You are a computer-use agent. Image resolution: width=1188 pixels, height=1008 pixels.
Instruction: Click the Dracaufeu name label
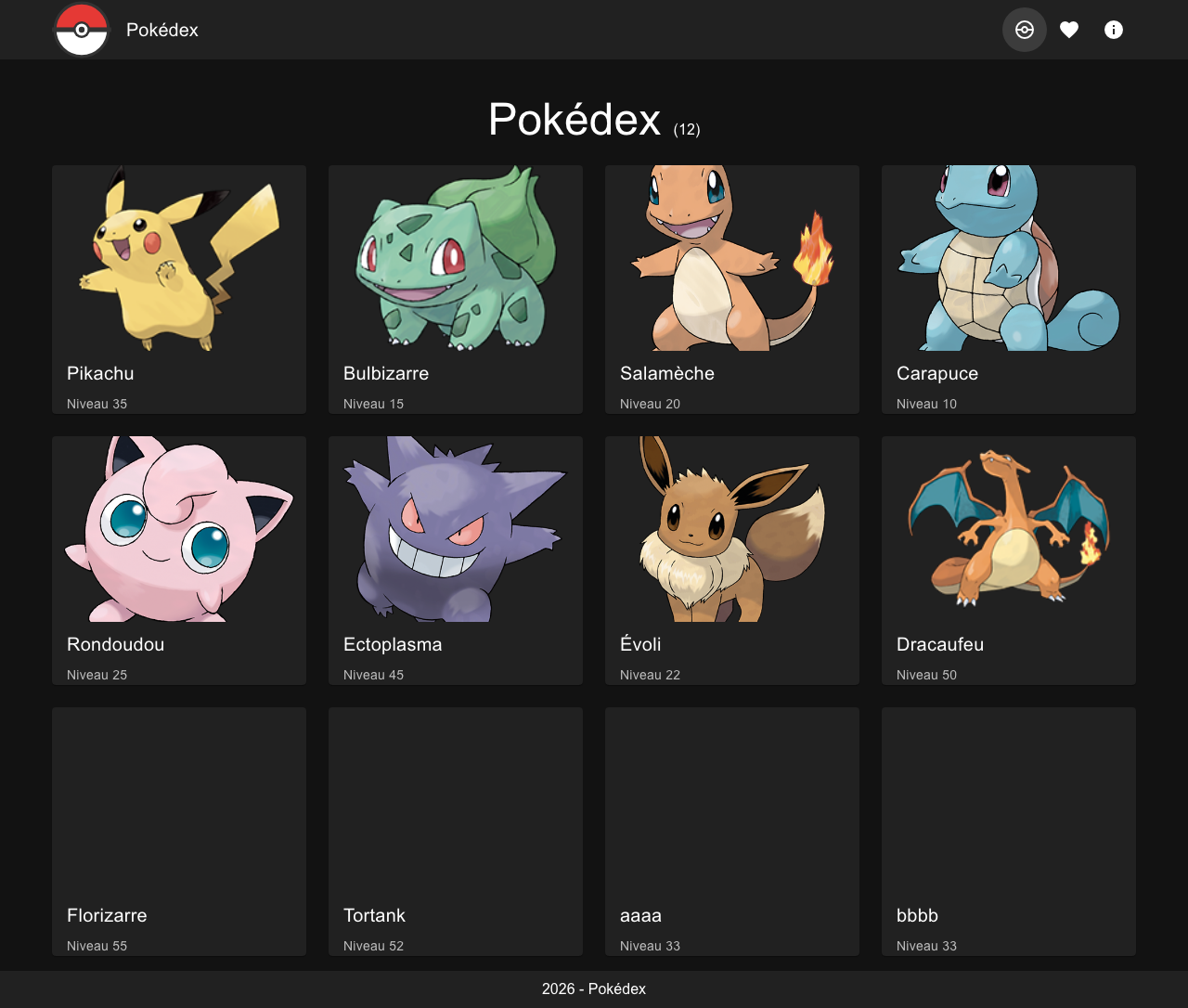[x=940, y=644]
